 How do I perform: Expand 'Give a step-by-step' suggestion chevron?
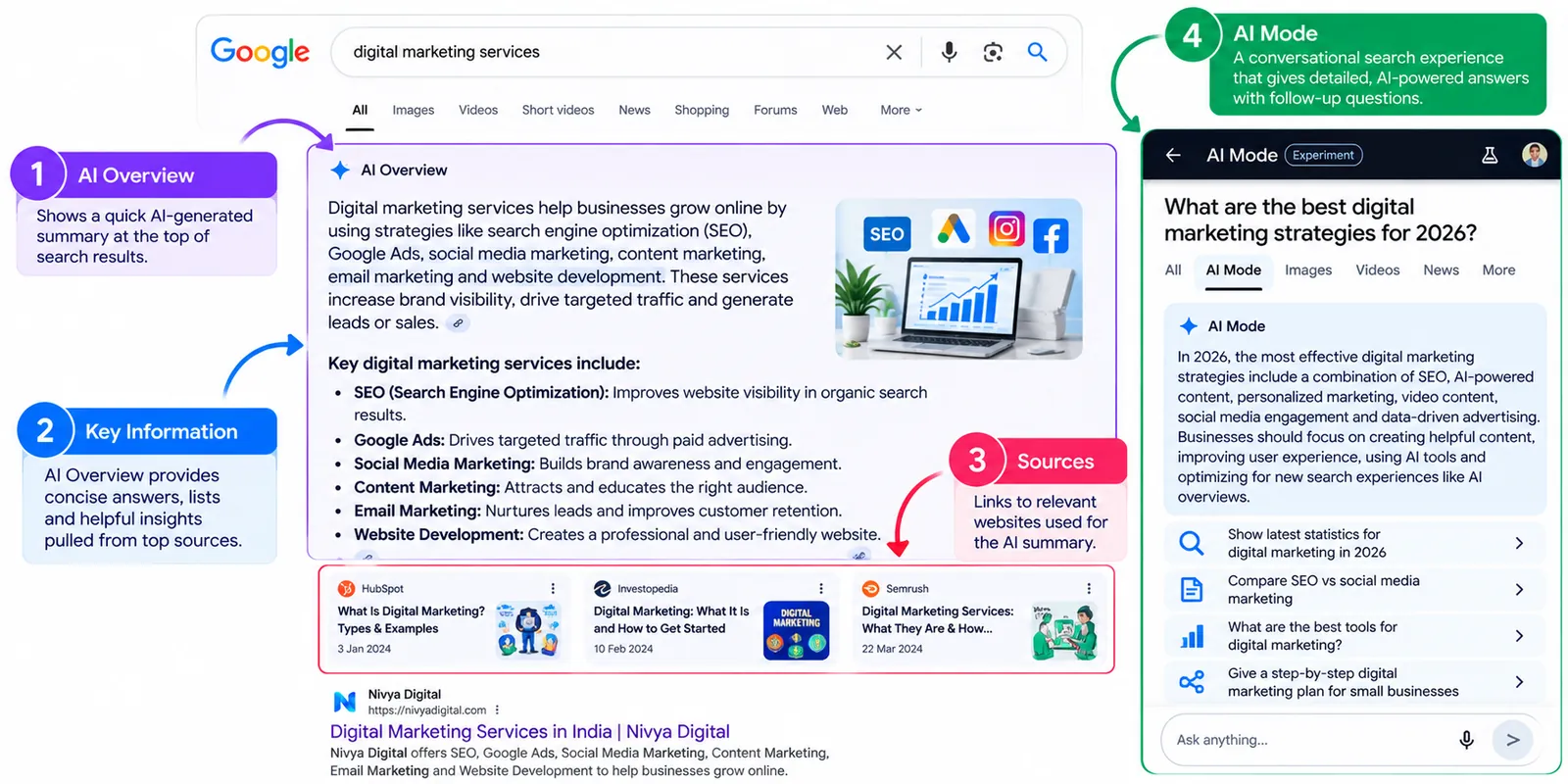pos(1519,681)
